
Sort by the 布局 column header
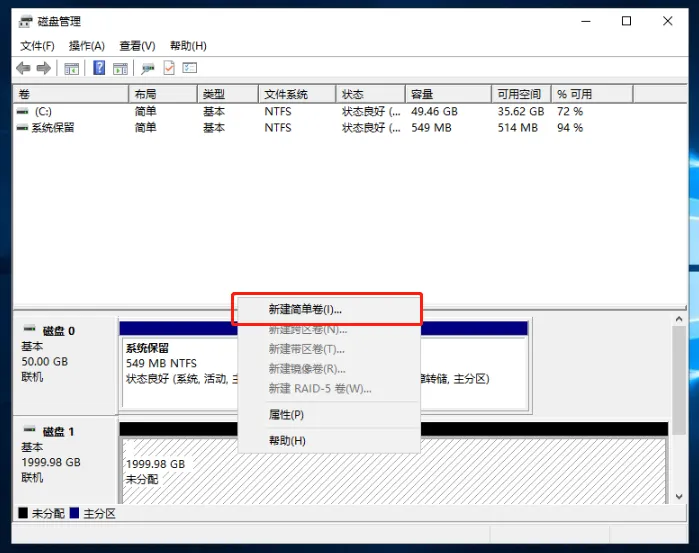pyautogui.click(x=163, y=94)
